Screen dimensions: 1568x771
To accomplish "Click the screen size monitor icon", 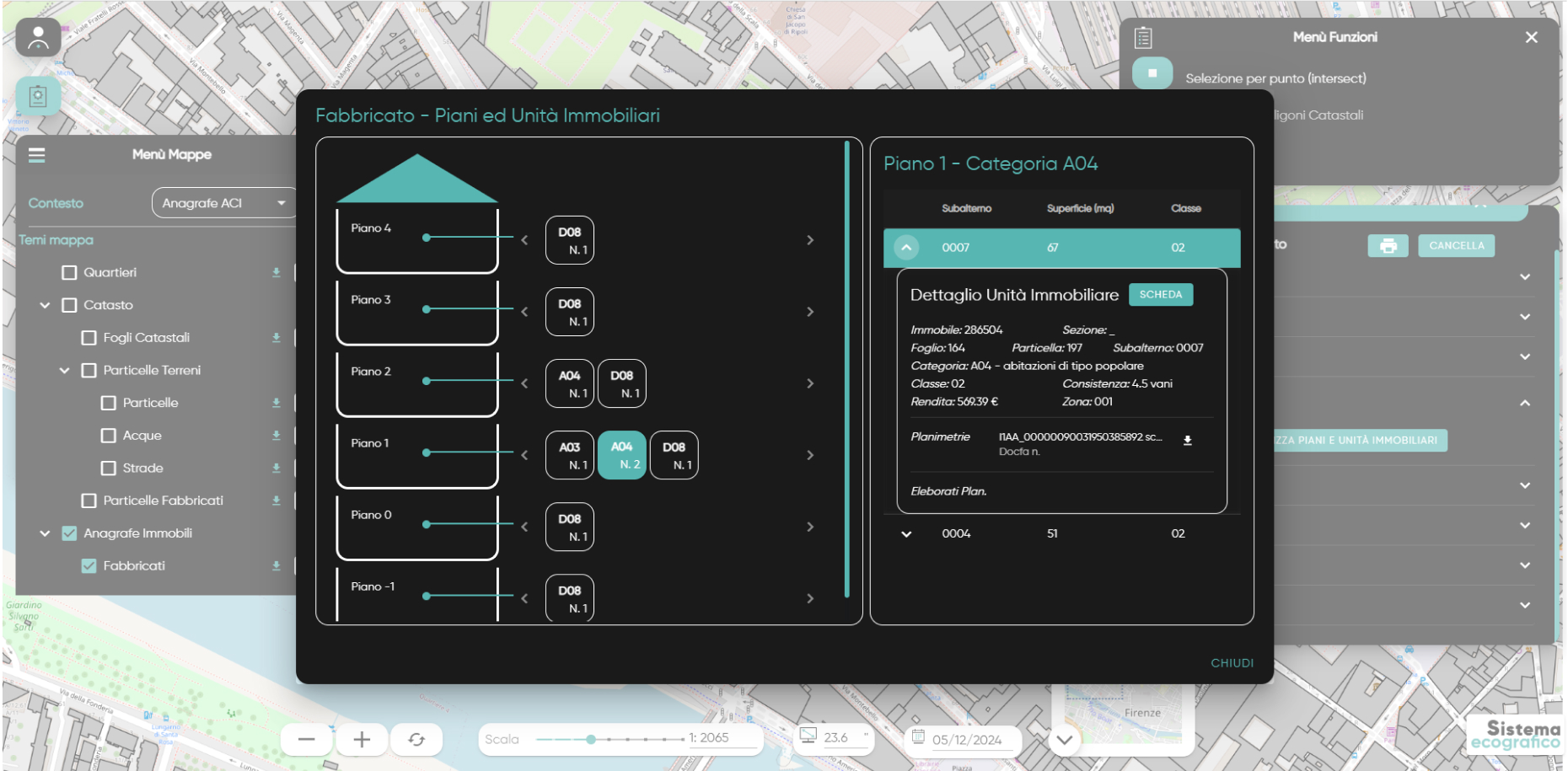I will pyautogui.click(x=808, y=735).
